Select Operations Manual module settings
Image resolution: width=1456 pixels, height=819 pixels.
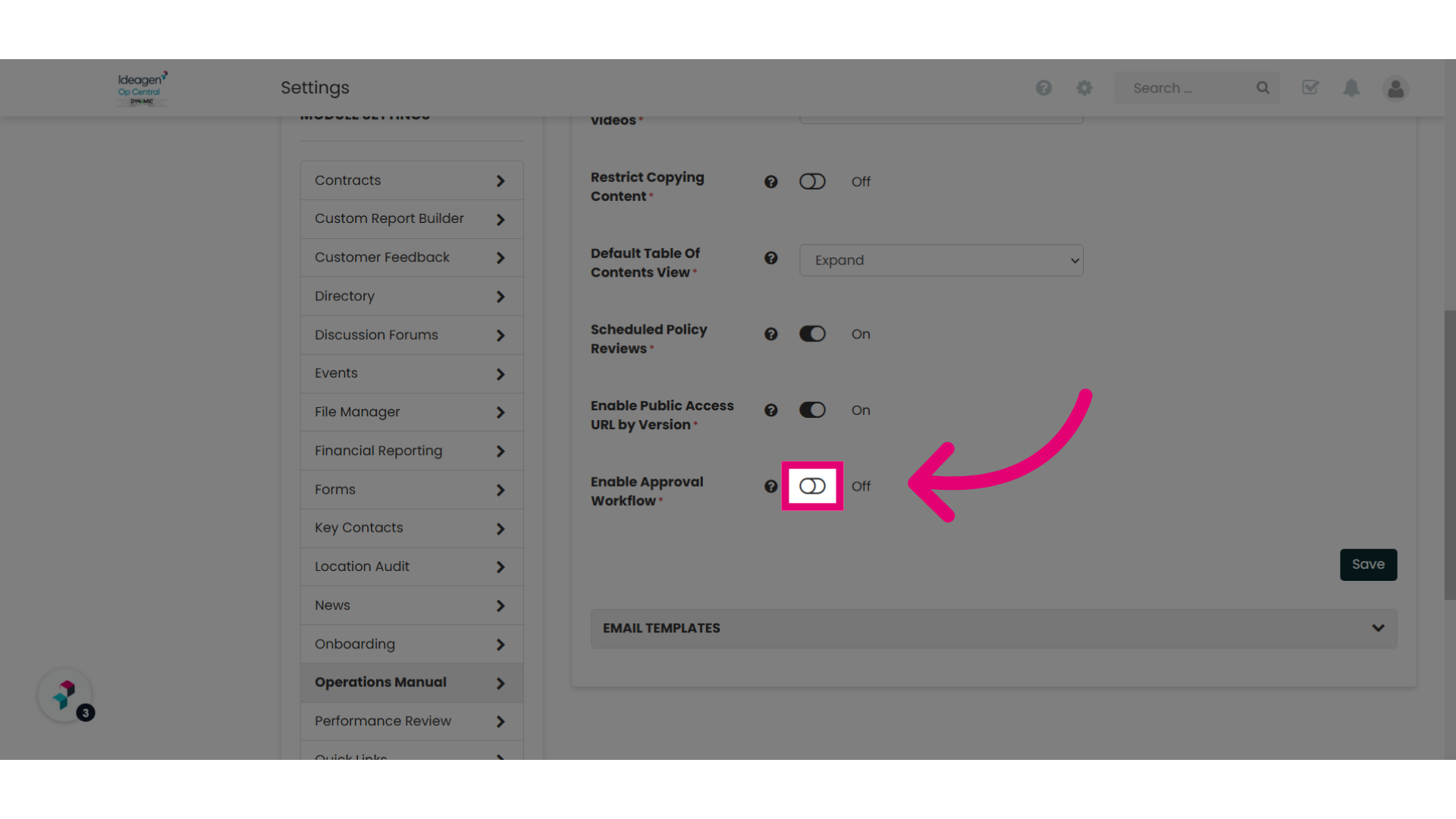412,683
